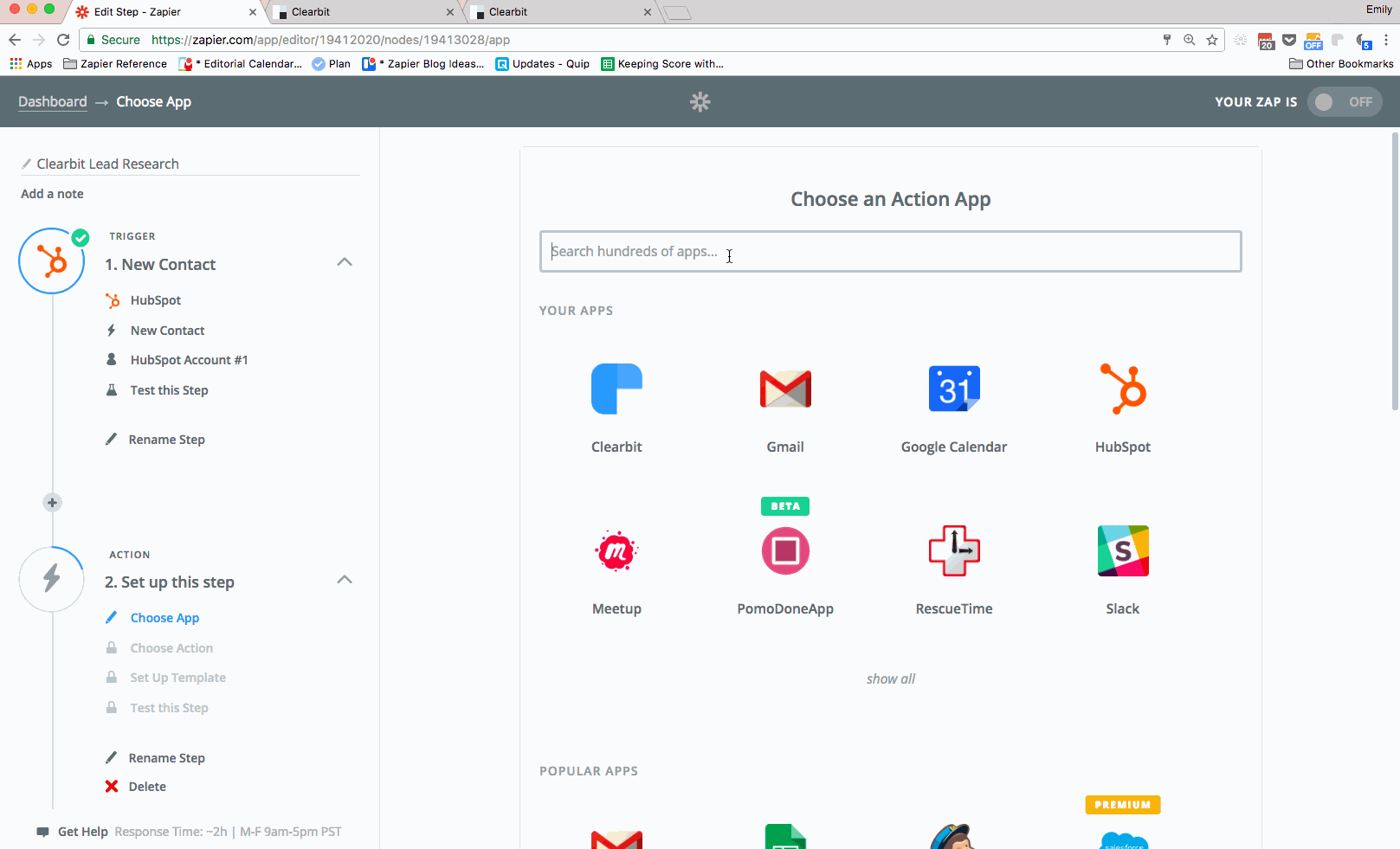The width and height of the screenshot is (1400, 849).
Task: Click Rename Step under the action
Action: pyautogui.click(x=166, y=758)
